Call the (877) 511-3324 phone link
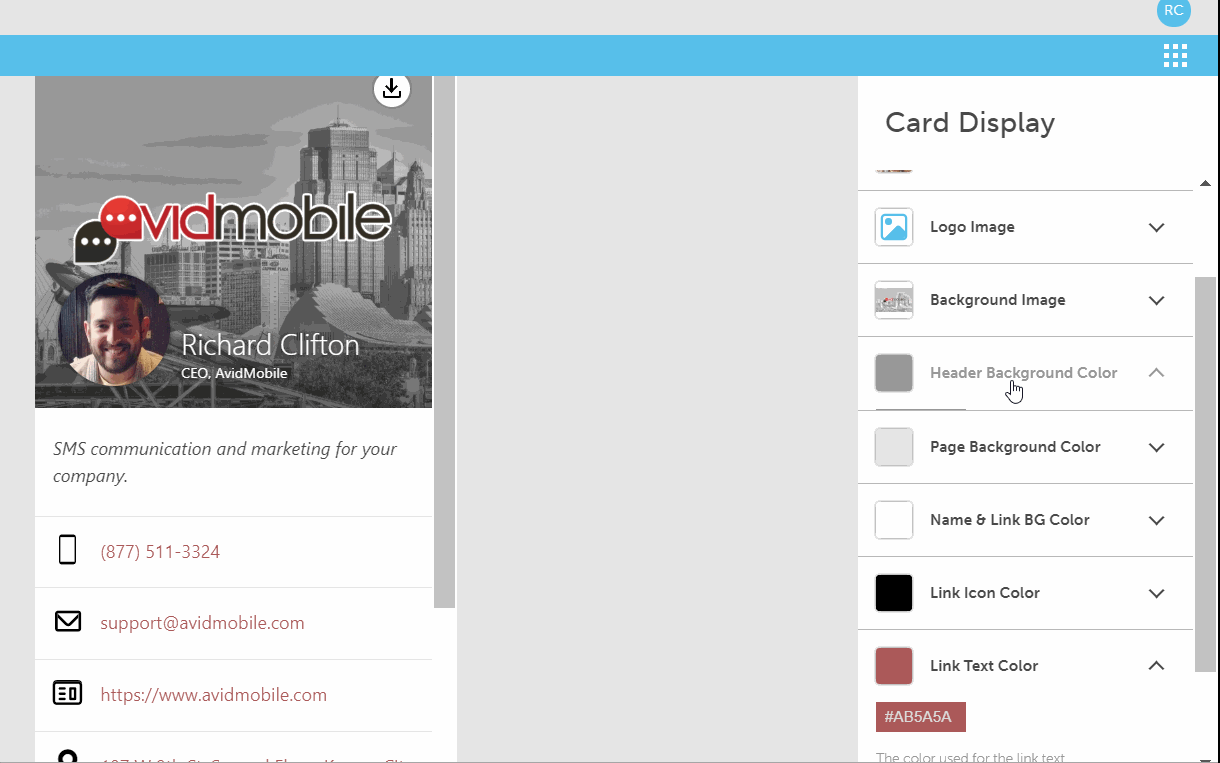The image size is (1220, 763). [160, 551]
